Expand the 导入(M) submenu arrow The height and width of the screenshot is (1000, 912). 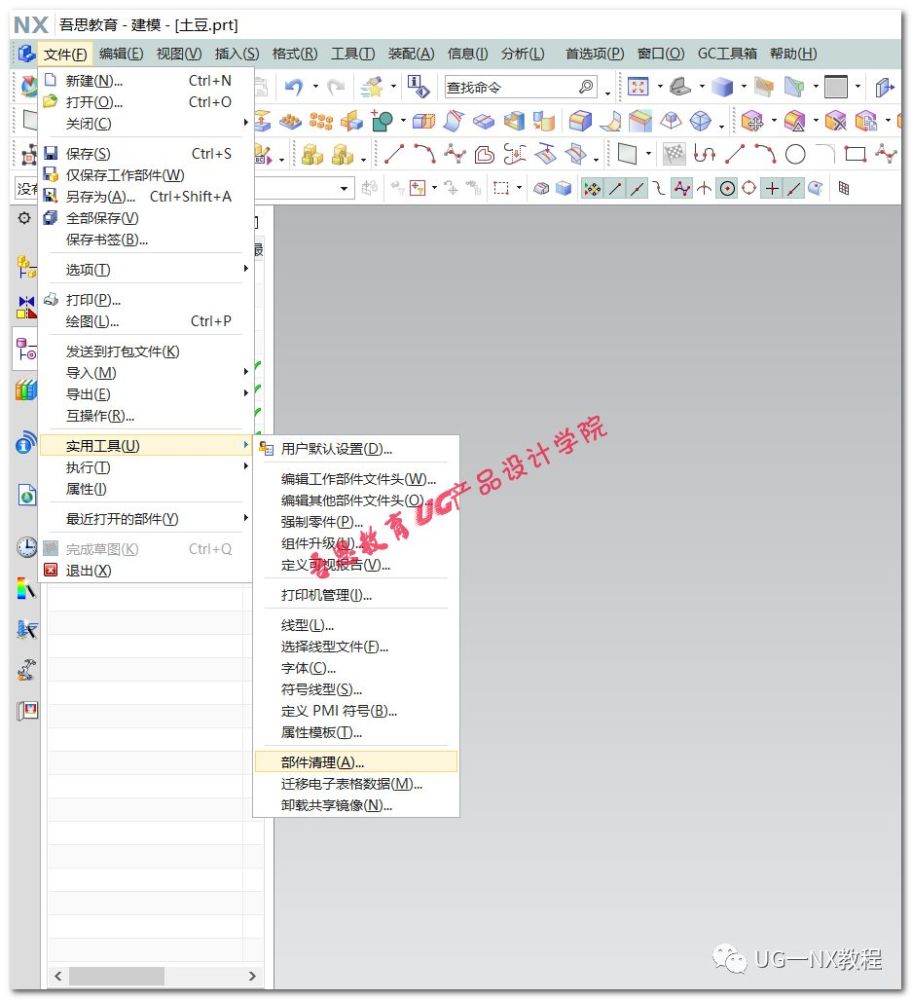246,372
